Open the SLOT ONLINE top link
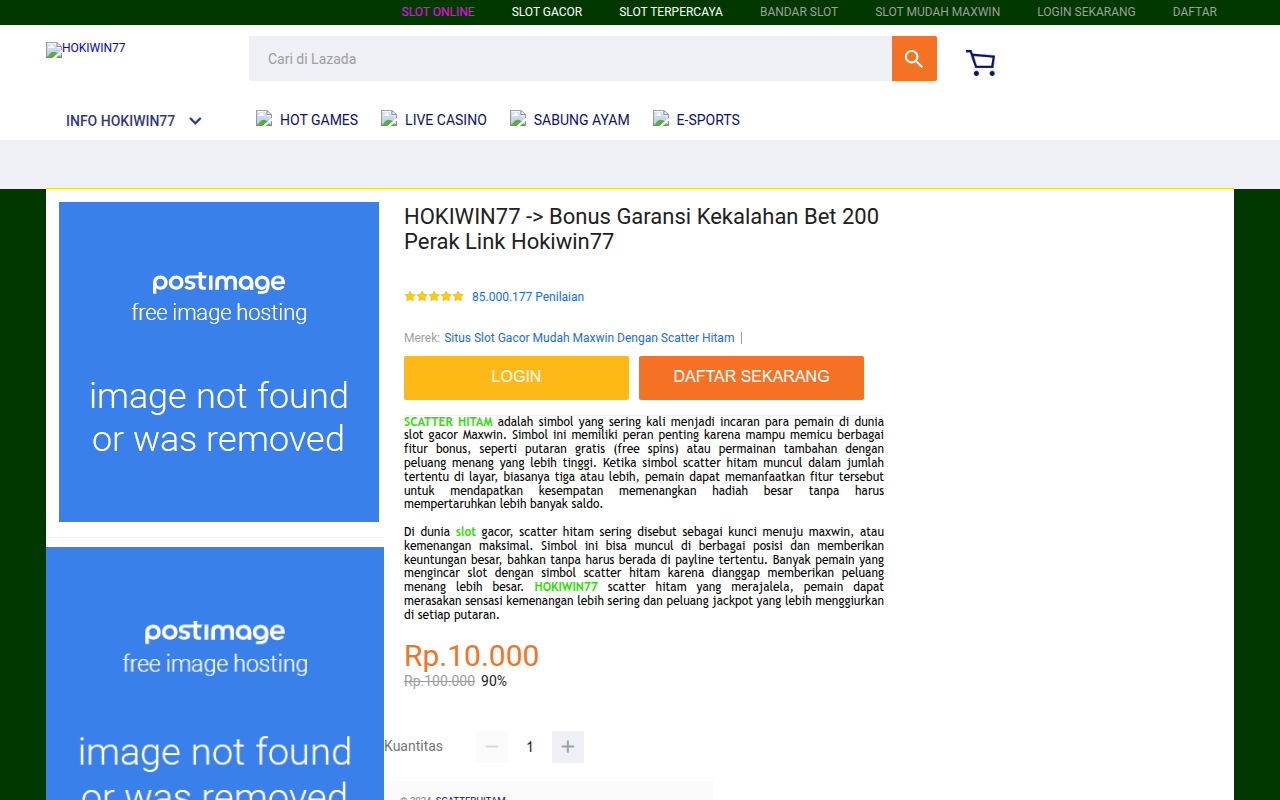Viewport: 1280px width, 800px height. pos(438,12)
